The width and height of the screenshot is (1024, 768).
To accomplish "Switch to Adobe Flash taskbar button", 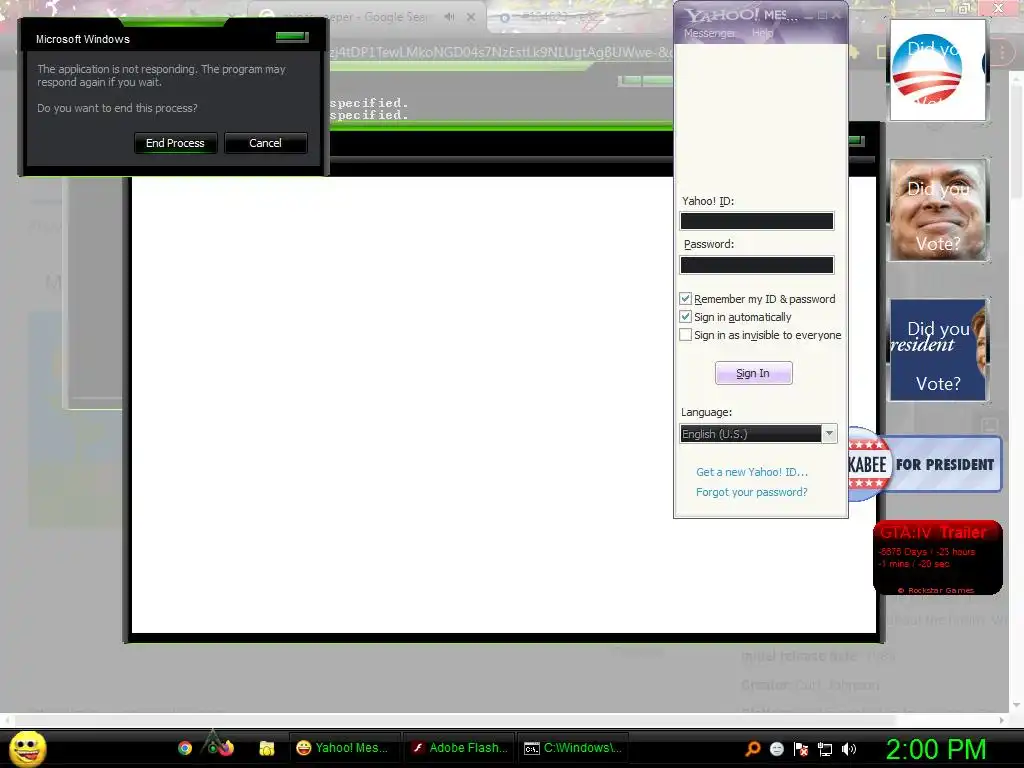I will point(460,748).
